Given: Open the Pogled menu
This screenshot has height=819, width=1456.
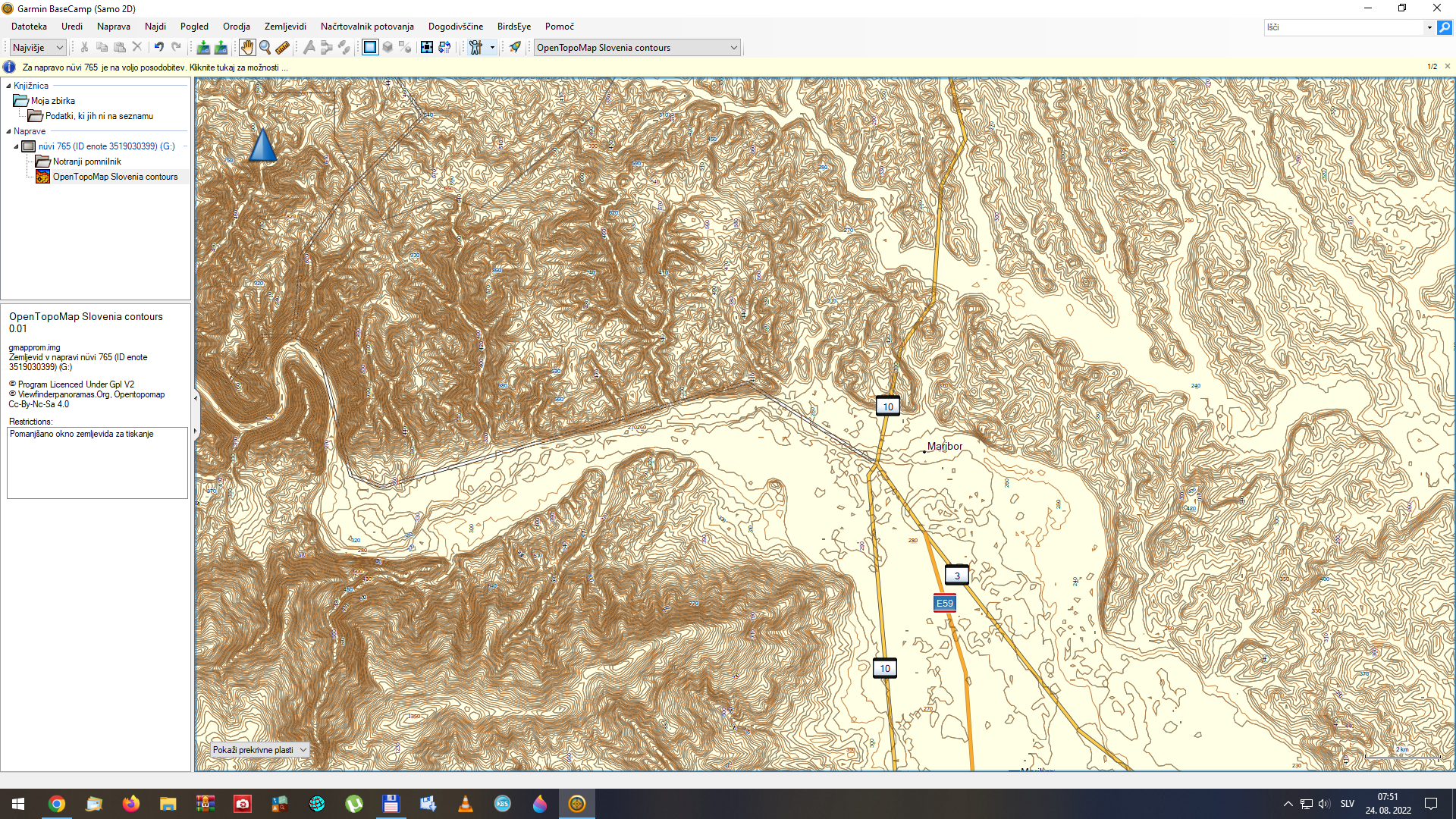Looking at the screenshot, I should click(x=194, y=27).
